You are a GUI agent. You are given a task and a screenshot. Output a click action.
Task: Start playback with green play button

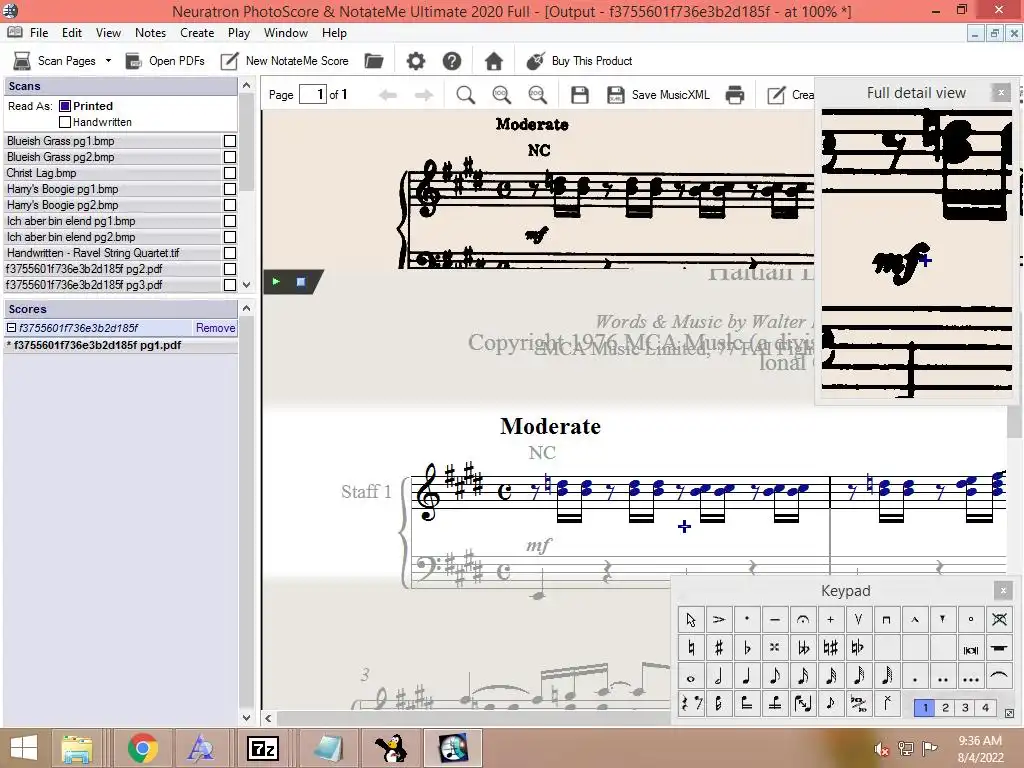pos(276,281)
